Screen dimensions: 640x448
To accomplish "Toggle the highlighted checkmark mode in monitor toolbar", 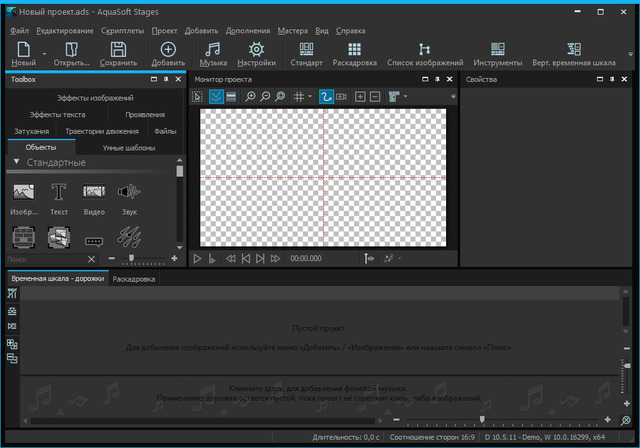I will point(215,97).
